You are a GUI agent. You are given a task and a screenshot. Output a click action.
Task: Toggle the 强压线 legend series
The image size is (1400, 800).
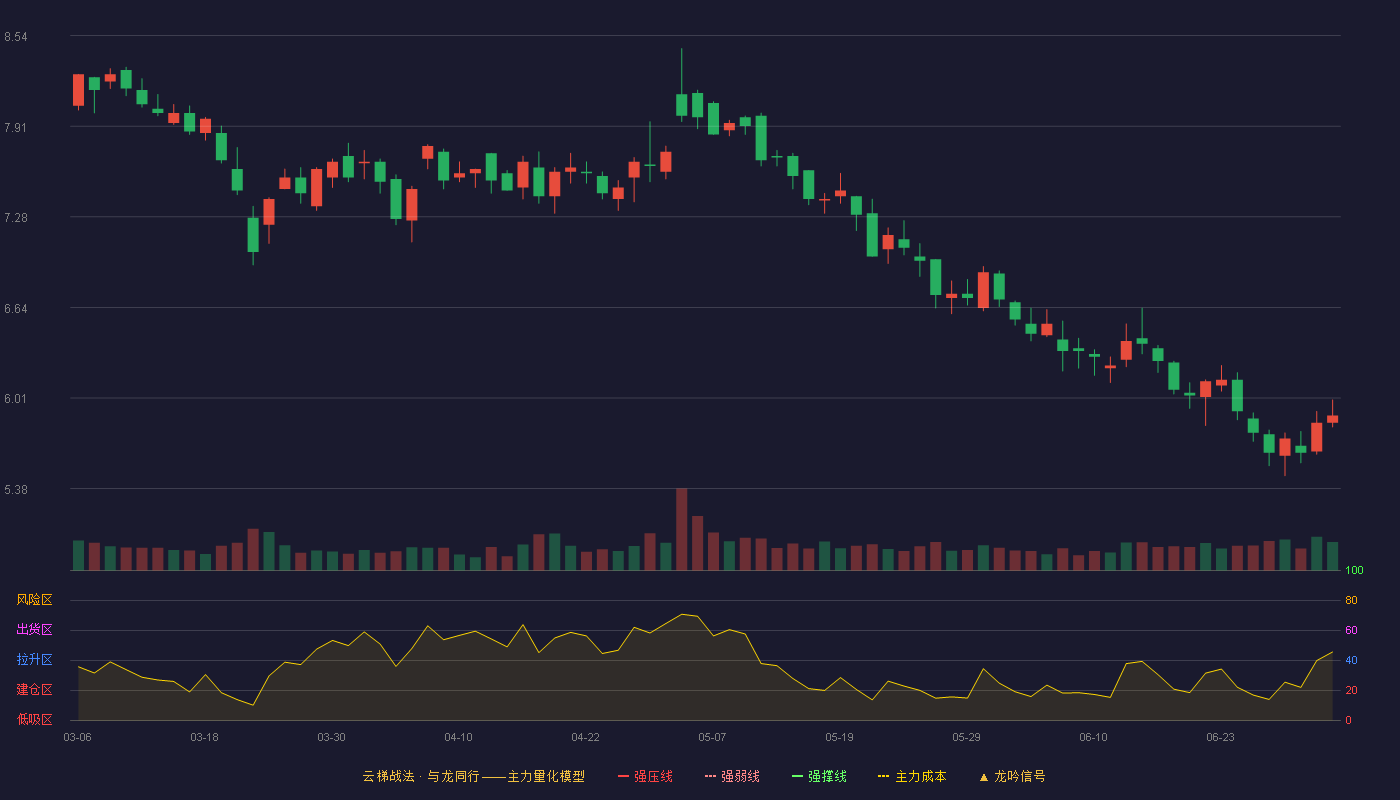[645, 776]
